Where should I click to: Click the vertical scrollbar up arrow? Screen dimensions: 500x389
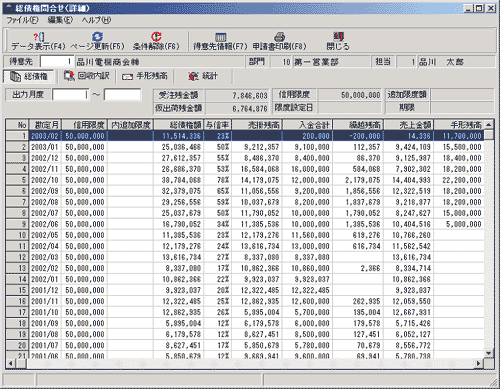489,125
